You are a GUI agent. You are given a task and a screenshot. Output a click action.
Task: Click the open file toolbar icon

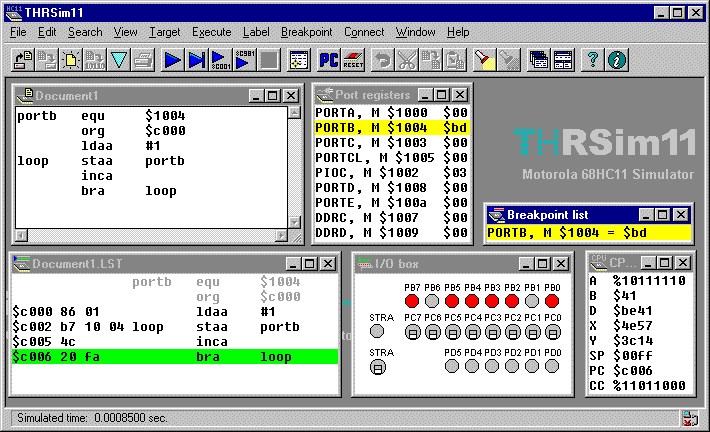coord(23,60)
